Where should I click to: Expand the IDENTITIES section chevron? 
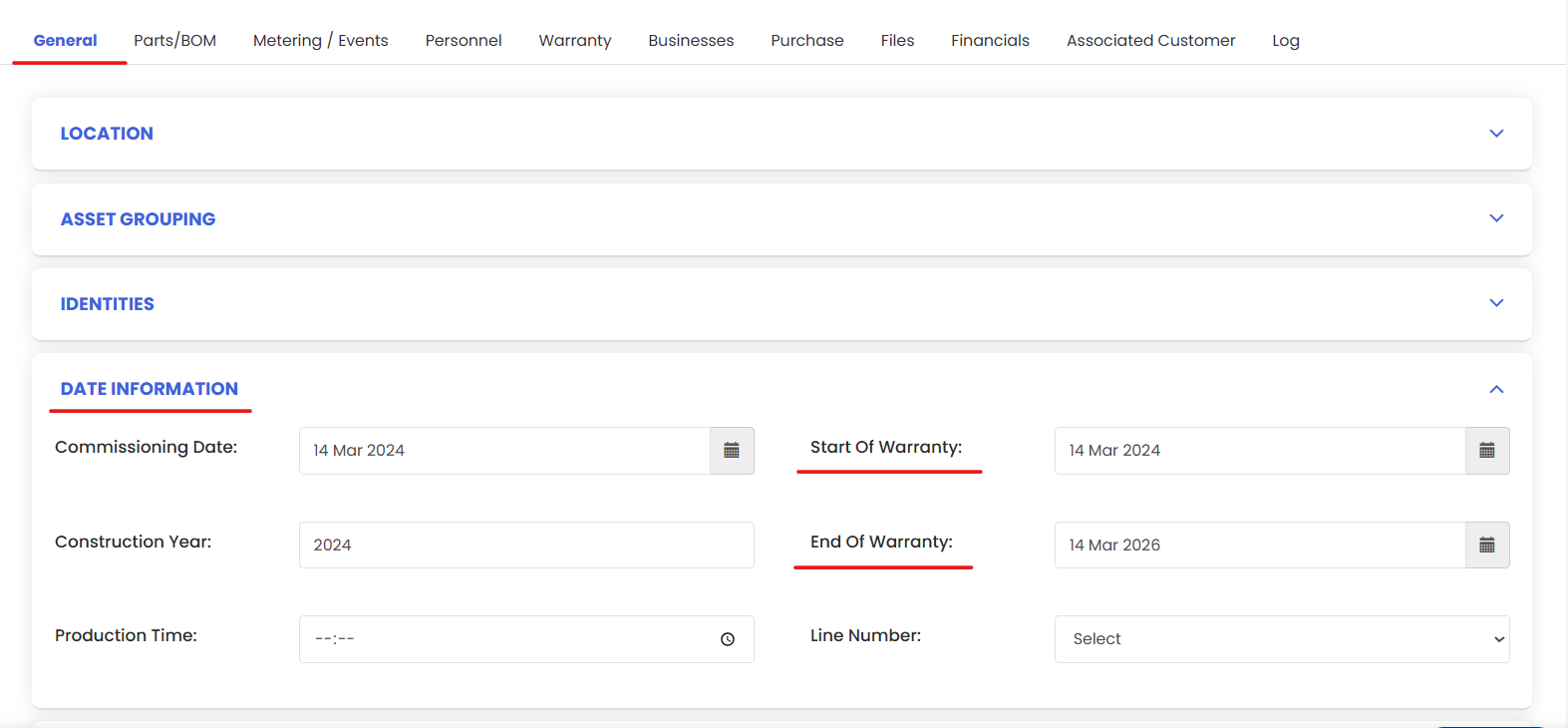click(1496, 303)
